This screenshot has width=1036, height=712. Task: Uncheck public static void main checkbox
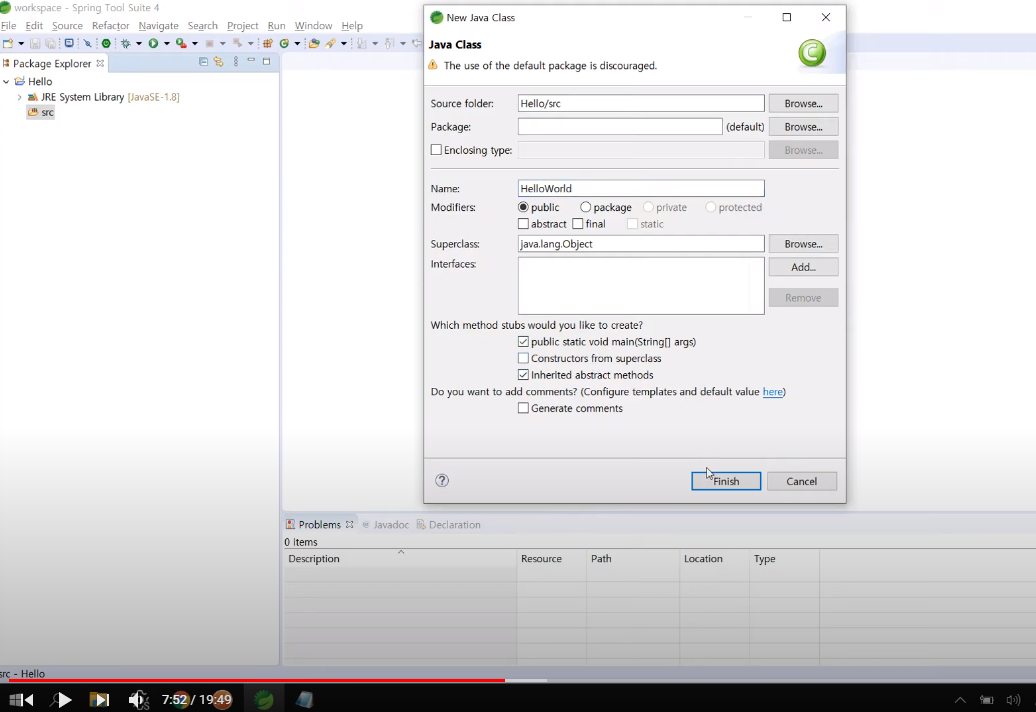click(523, 341)
